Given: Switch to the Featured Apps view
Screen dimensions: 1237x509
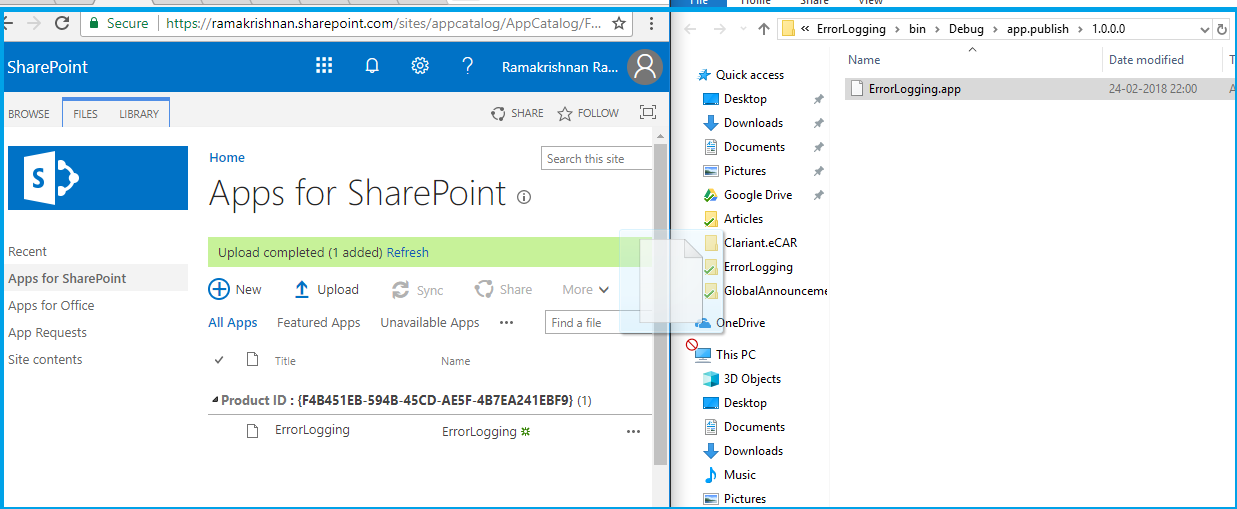Looking at the screenshot, I should click(x=318, y=322).
